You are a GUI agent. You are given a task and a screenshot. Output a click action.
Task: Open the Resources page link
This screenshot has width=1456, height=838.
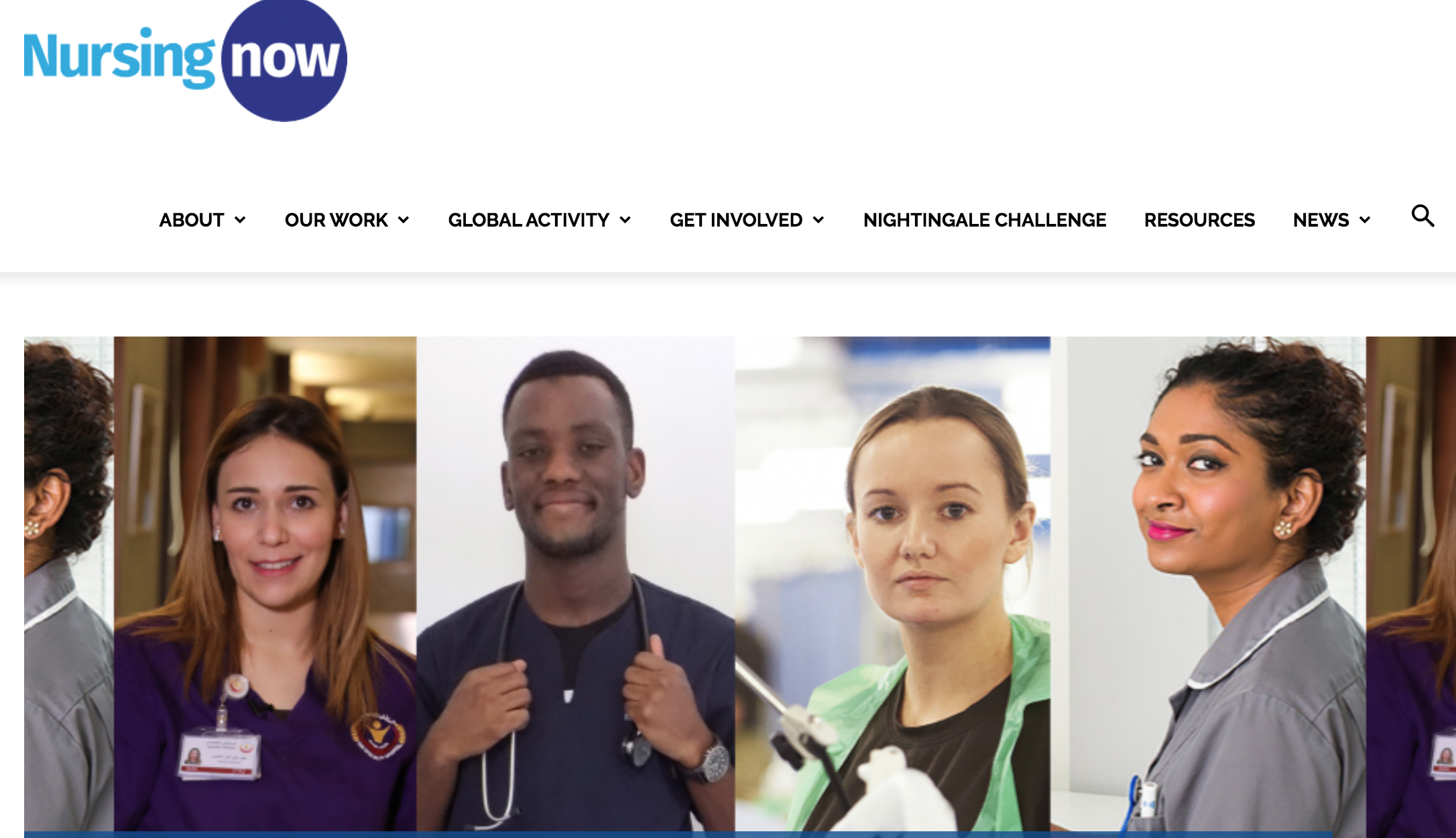click(1199, 220)
